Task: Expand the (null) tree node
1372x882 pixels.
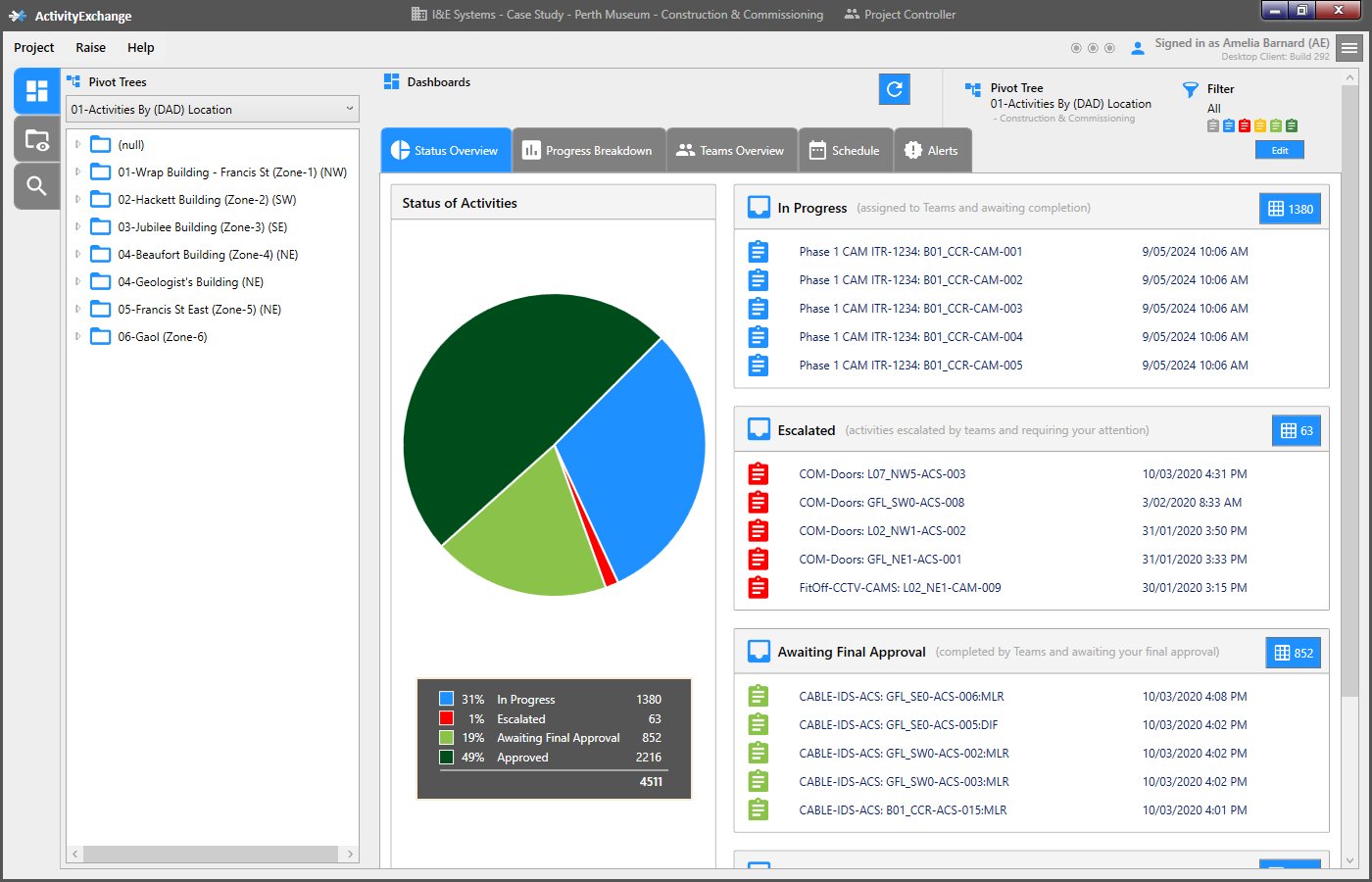Action: click(x=77, y=144)
